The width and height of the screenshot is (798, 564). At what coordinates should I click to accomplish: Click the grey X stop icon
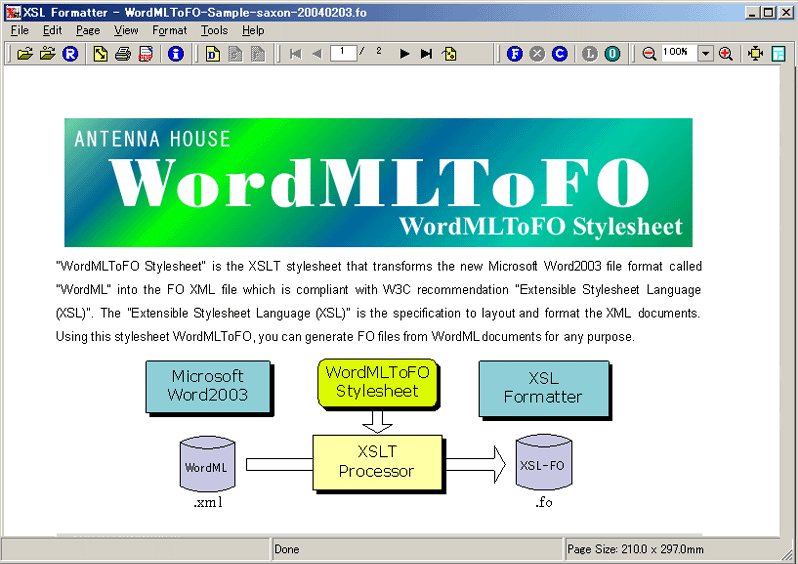[x=537, y=53]
